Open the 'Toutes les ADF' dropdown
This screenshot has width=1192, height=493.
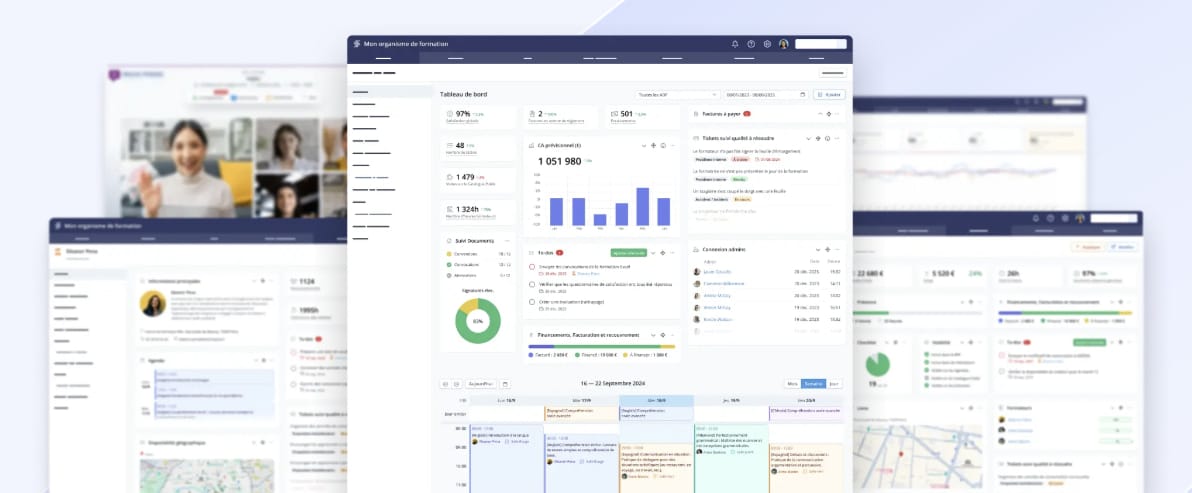coord(676,95)
